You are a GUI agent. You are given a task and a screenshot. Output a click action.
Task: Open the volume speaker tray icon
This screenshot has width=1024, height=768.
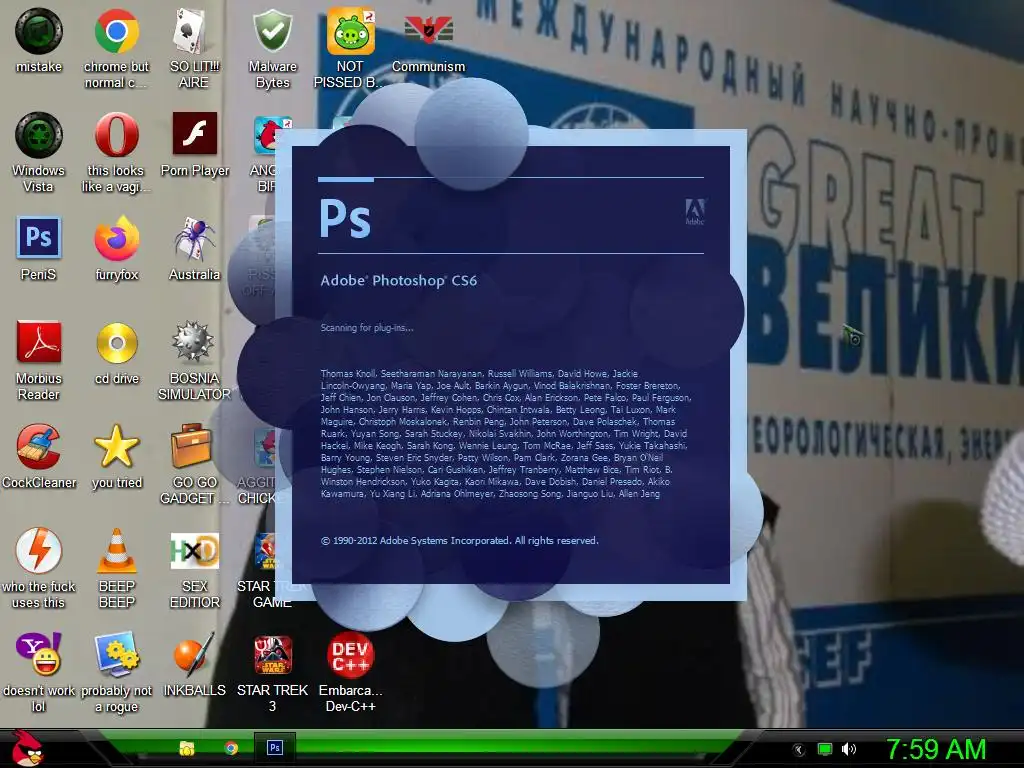pyautogui.click(x=849, y=749)
